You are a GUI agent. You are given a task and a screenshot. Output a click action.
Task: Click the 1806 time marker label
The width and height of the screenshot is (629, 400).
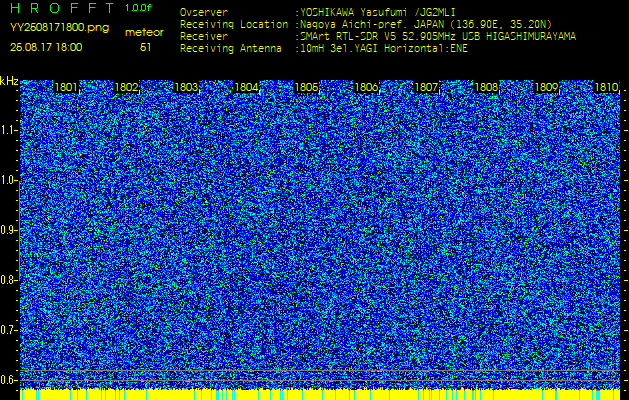tap(366, 87)
